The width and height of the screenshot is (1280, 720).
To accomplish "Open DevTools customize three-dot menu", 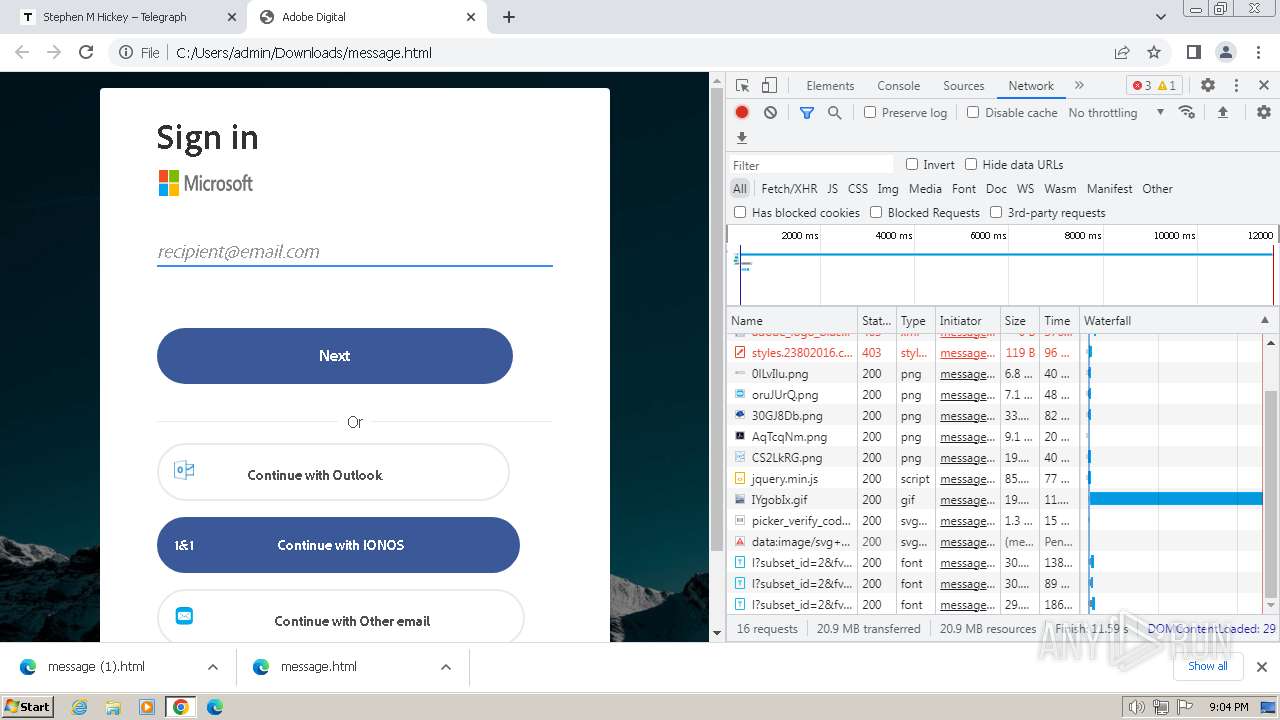I will 1236,86.
